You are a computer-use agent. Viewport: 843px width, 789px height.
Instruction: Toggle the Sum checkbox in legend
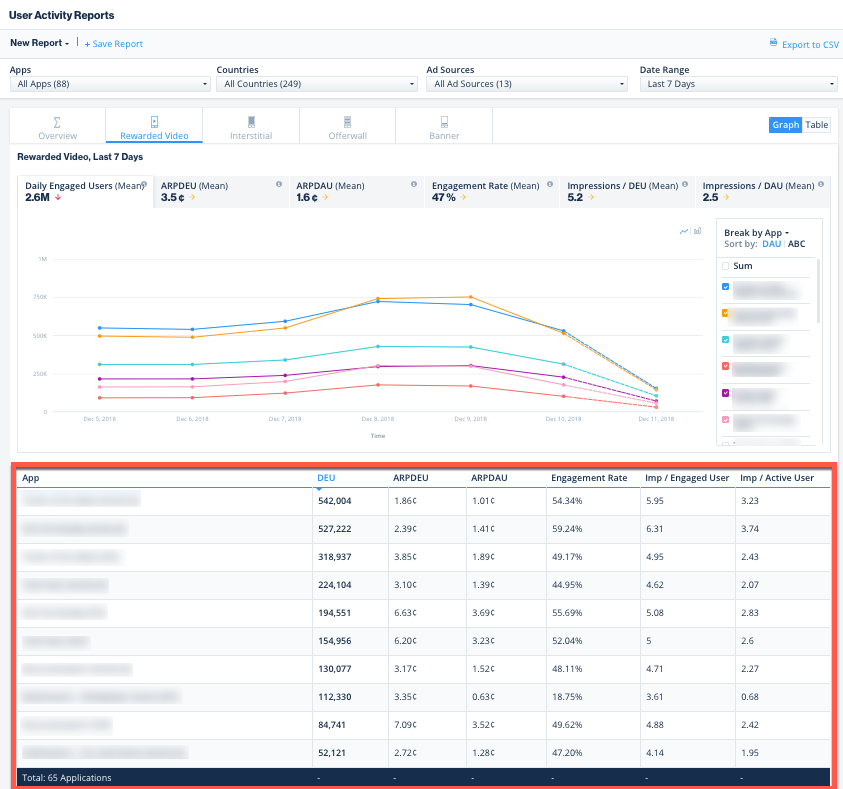(725, 266)
